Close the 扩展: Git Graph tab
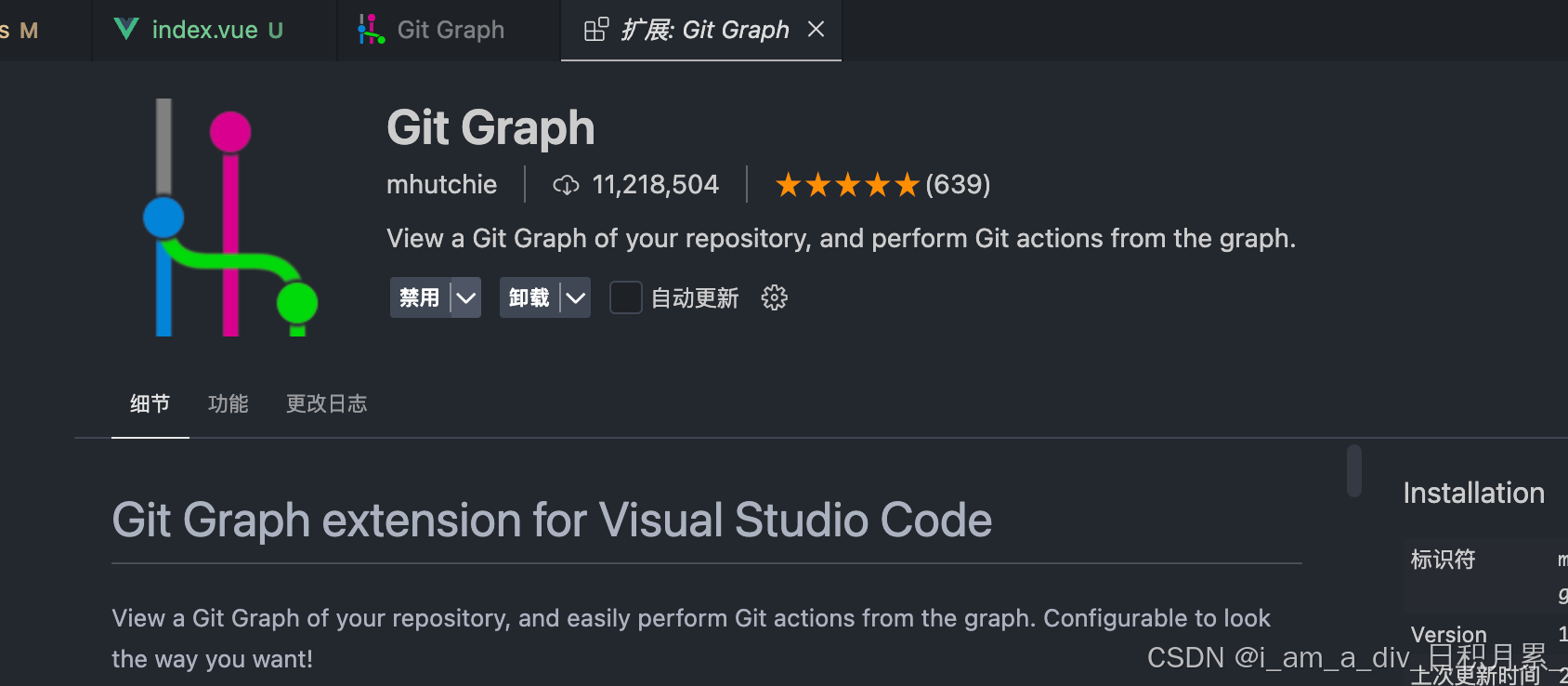The width and height of the screenshot is (1568, 686). 816,30
